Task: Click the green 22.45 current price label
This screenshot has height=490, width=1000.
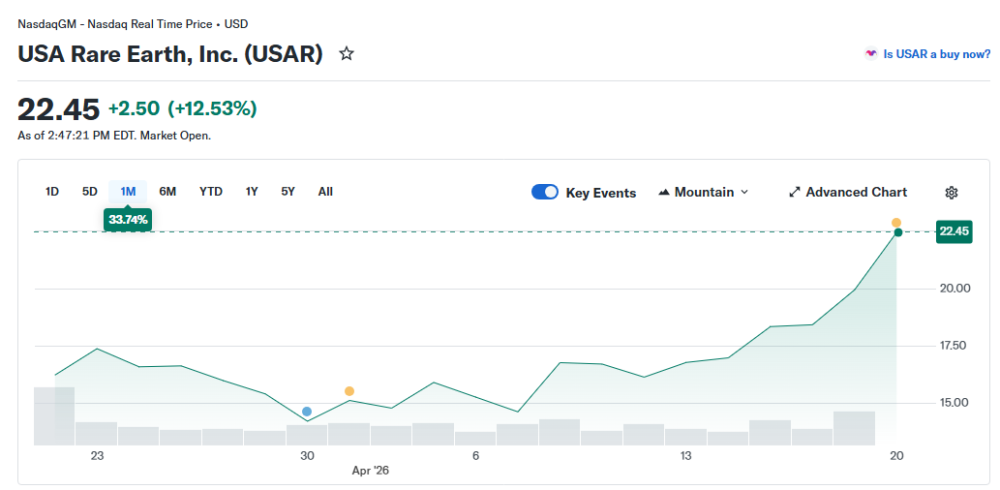Action: click(952, 232)
